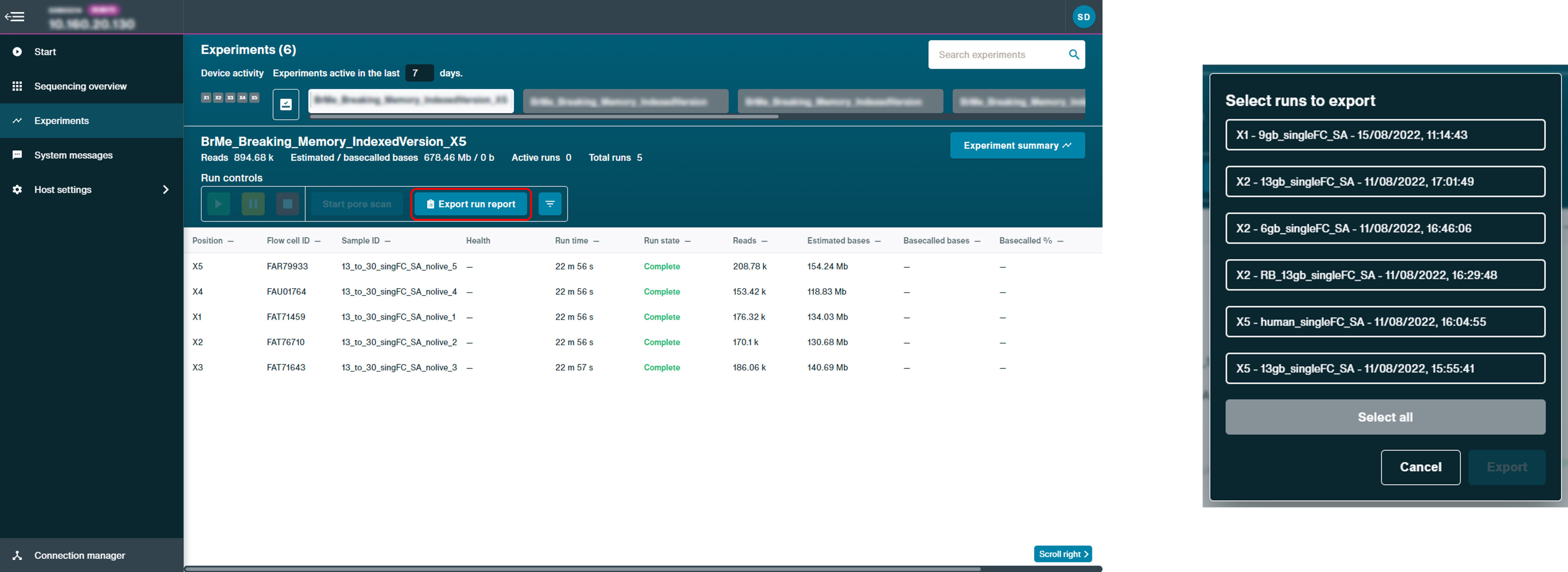Sort by Reads column

point(750,241)
